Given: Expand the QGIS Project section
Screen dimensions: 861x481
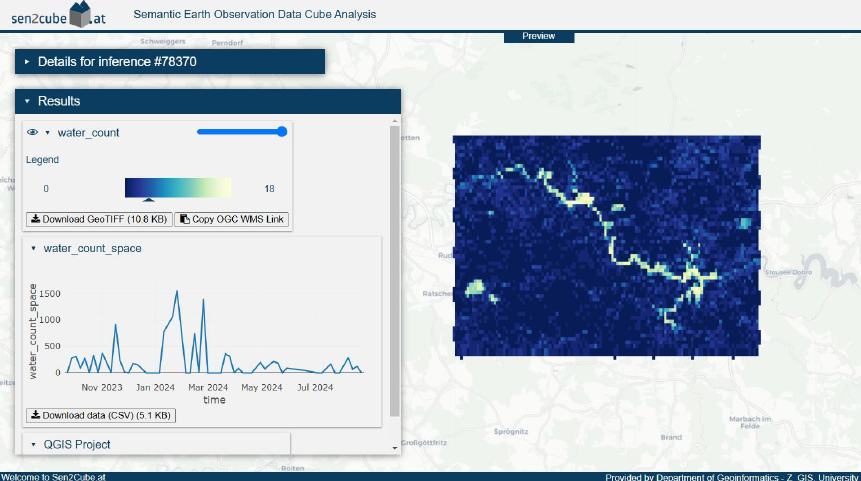Looking at the screenshot, I should pos(33,444).
